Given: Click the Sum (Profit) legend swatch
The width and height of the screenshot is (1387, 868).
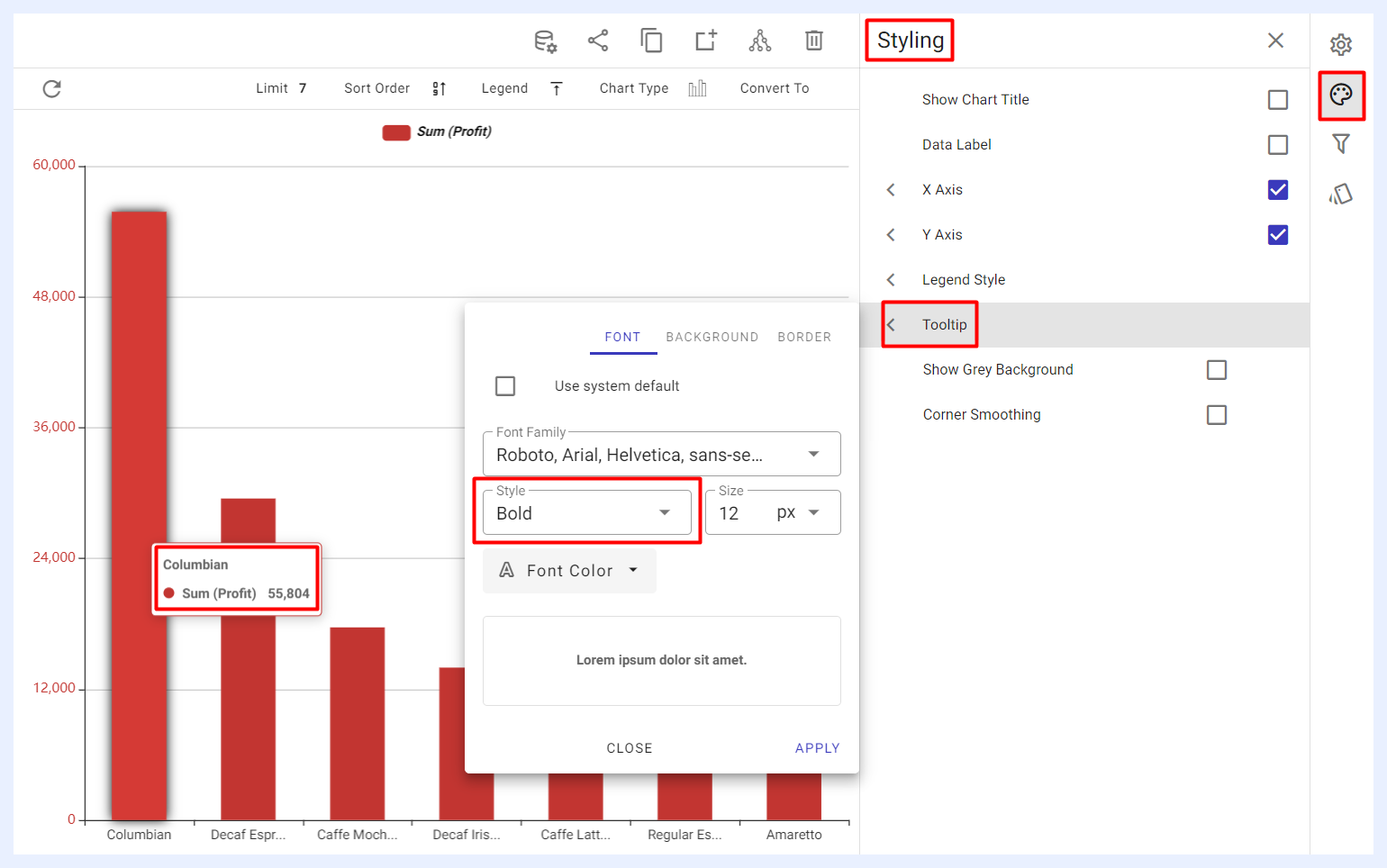Looking at the screenshot, I should point(396,132).
